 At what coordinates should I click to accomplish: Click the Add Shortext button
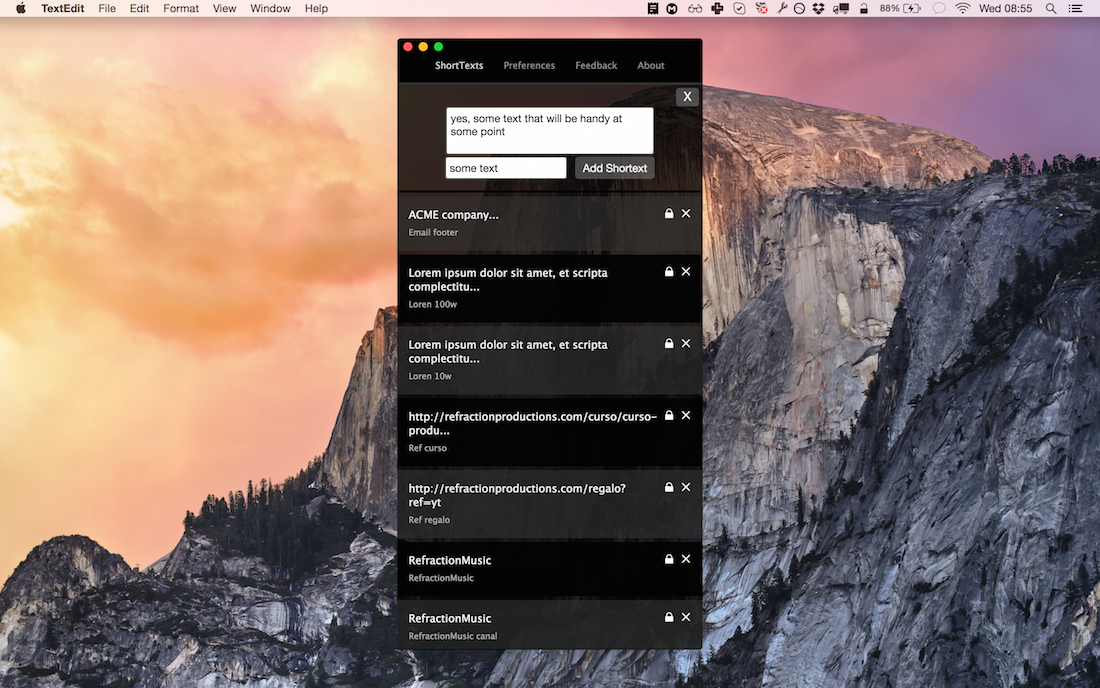(x=615, y=168)
